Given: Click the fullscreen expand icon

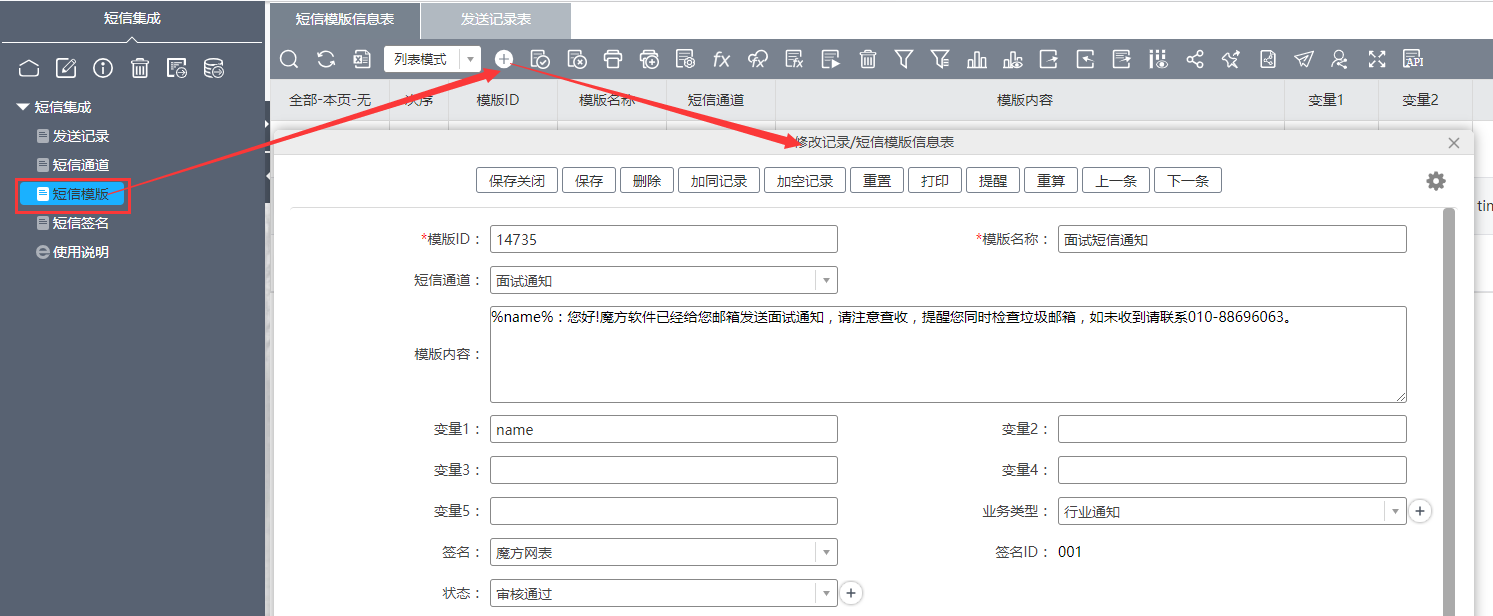Looking at the screenshot, I should pyautogui.click(x=1377, y=59).
